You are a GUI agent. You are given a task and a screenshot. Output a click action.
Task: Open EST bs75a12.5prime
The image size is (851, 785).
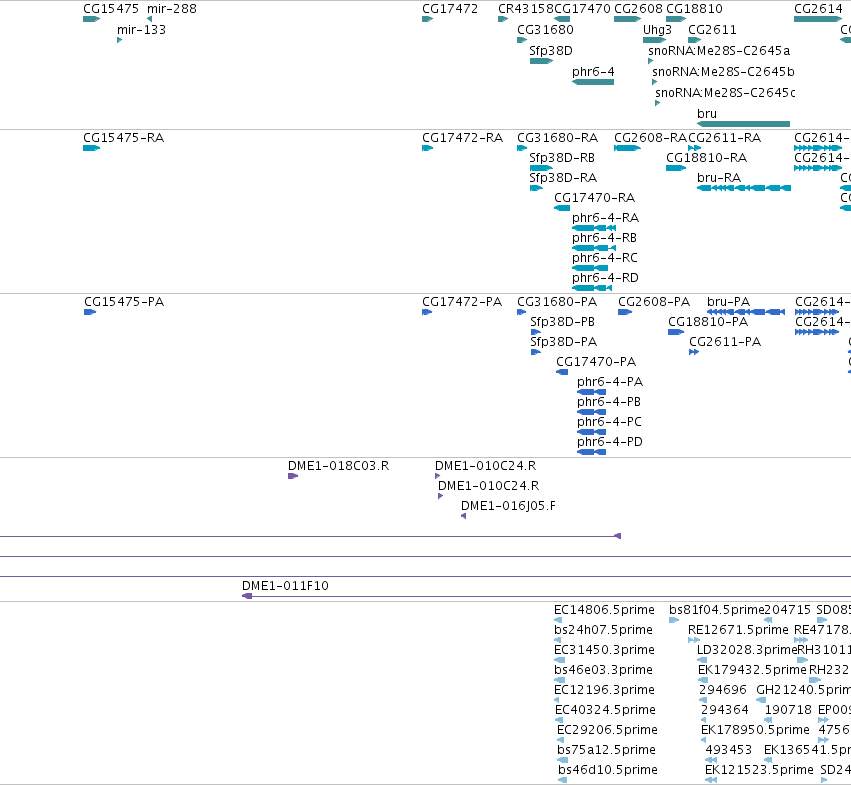pos(563,761)
